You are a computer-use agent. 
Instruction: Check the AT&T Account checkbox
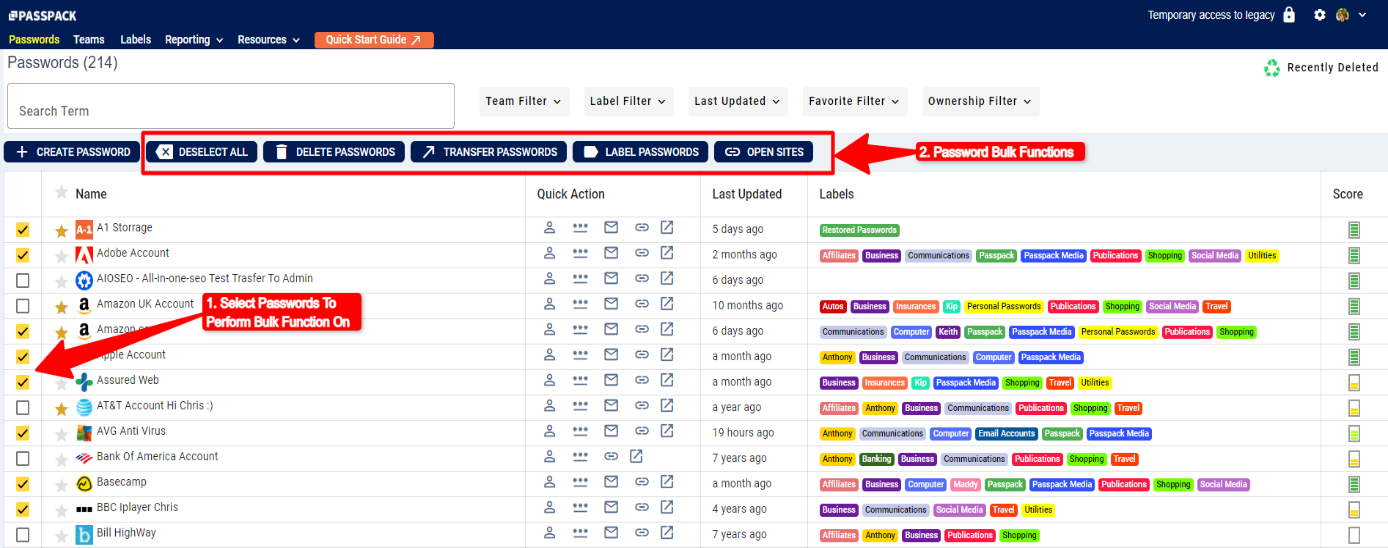coord(23,408)
